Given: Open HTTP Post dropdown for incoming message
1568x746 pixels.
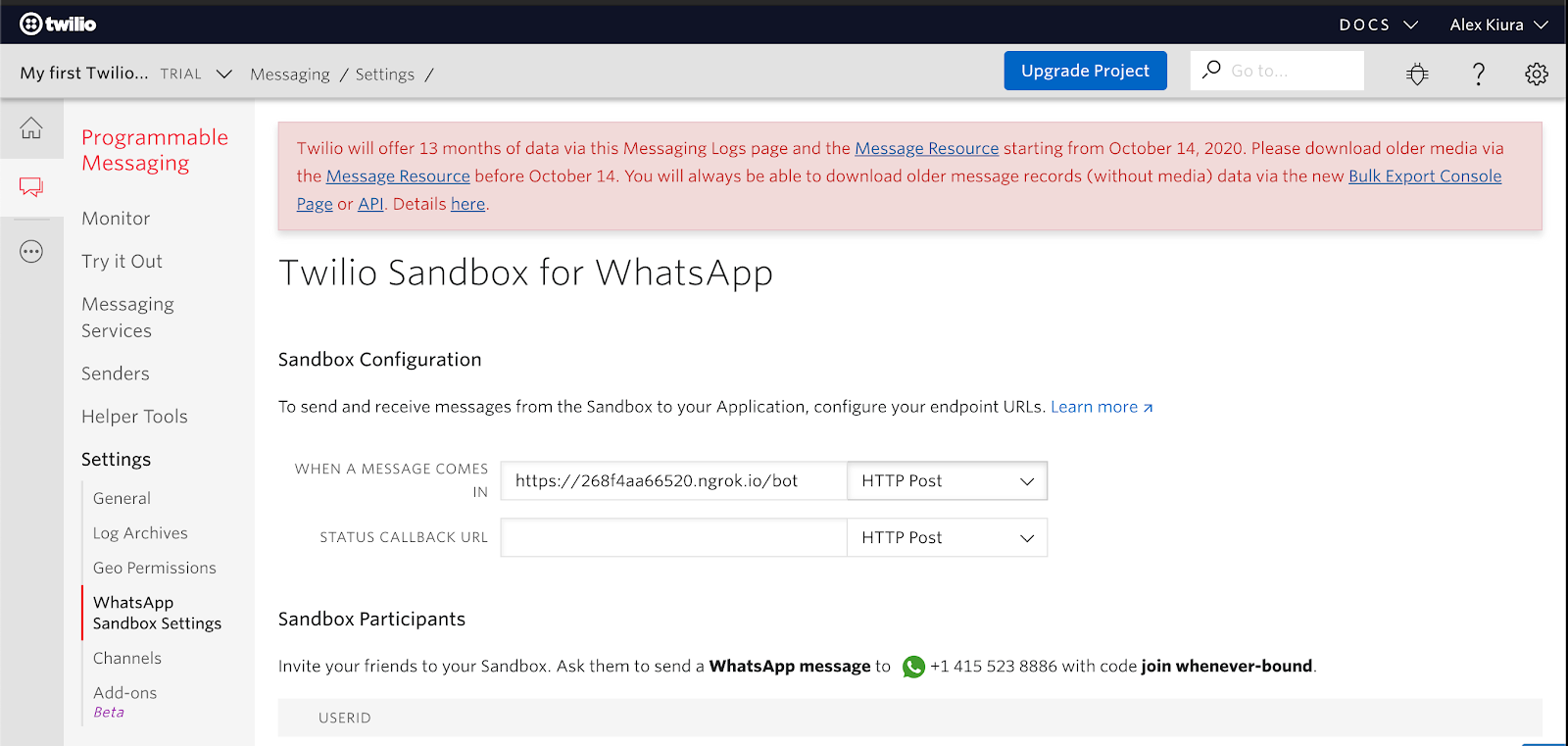Looking at the screenshot, I should click(x=947, y=480).
